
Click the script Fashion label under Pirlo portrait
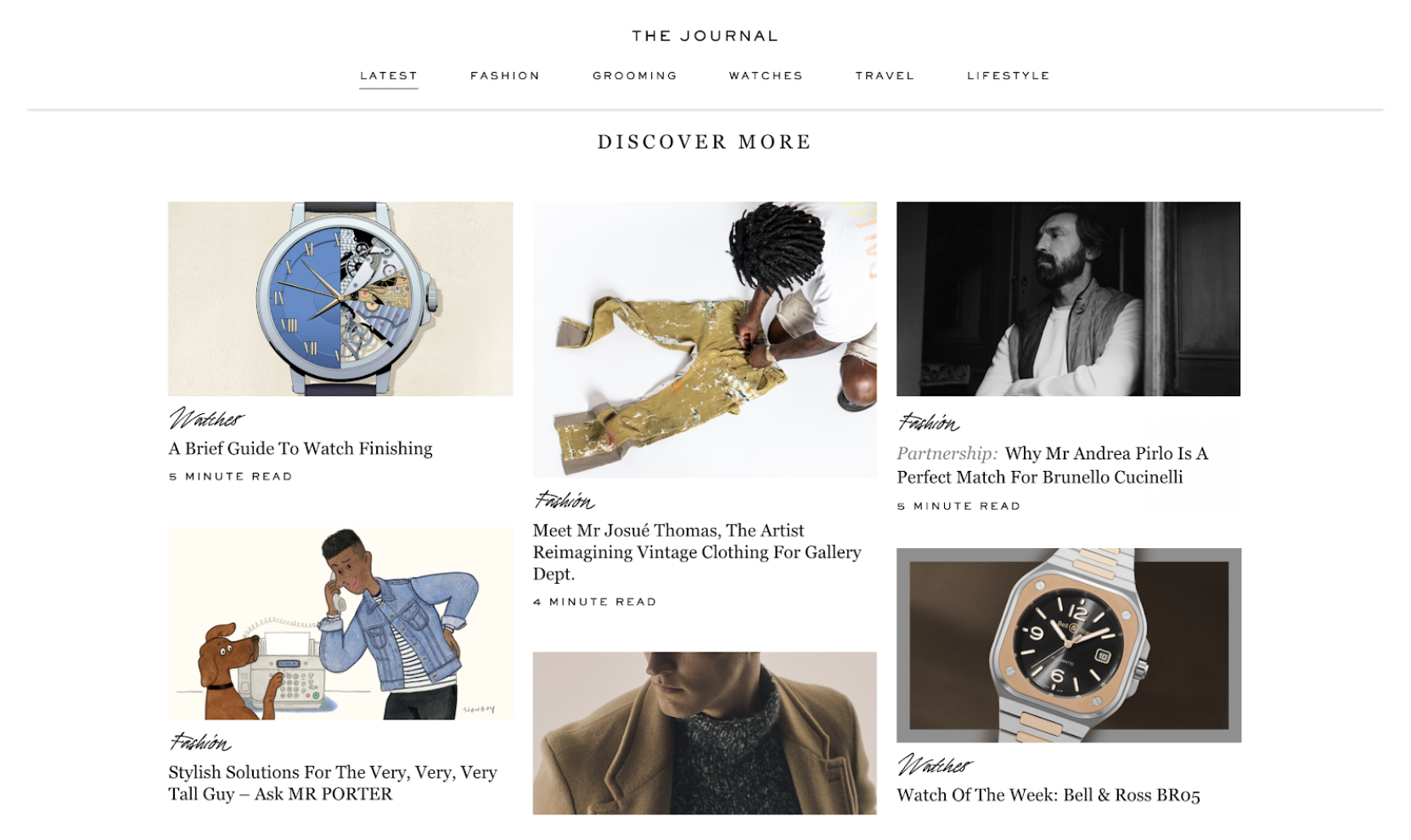929,422
